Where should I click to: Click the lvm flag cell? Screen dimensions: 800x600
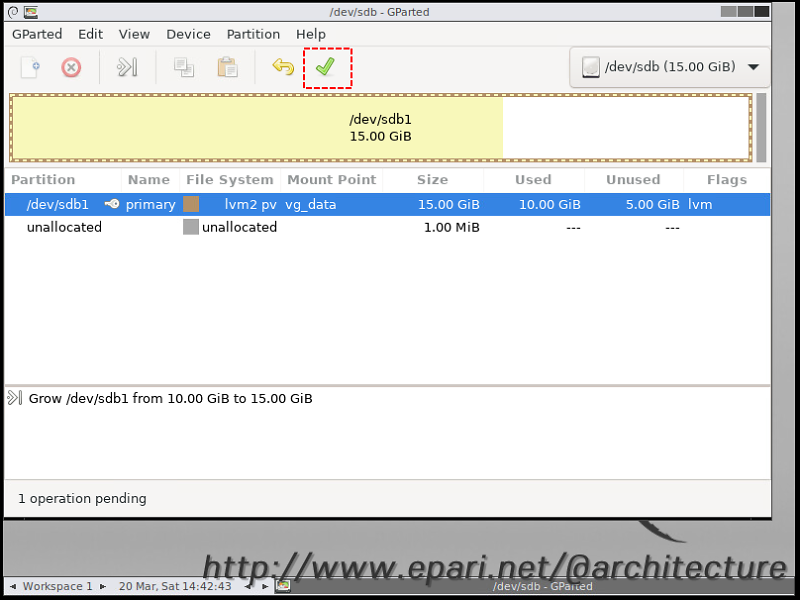pos(700,205)
